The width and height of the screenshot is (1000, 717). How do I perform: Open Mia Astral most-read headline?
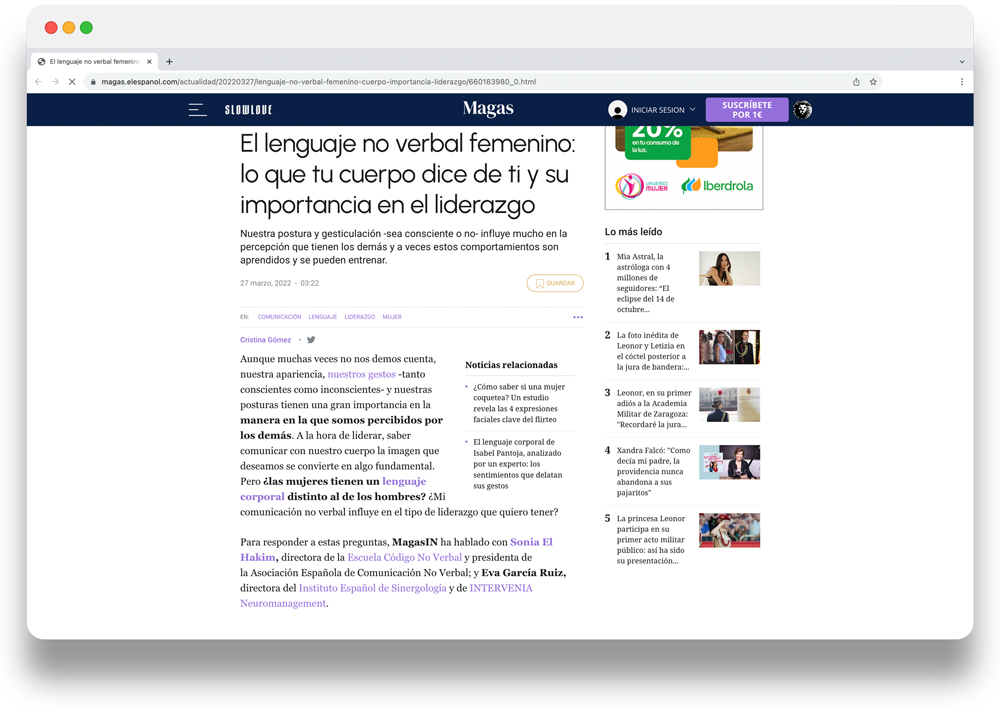tap(647, 283)
